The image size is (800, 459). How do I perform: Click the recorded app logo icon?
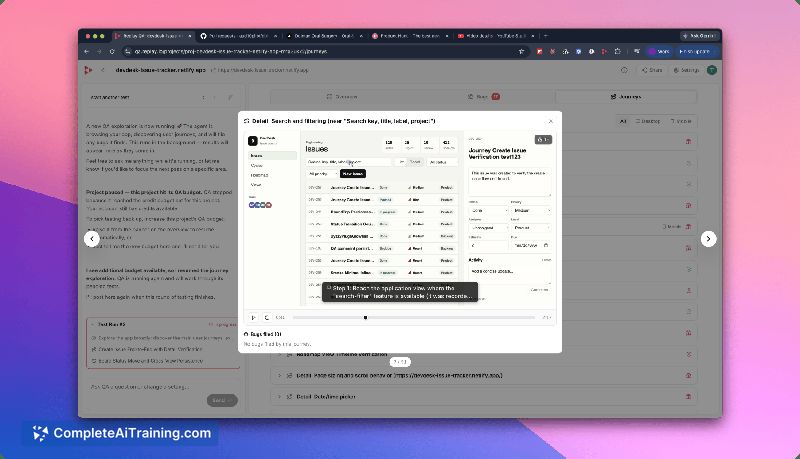click(x=253, y=140)
